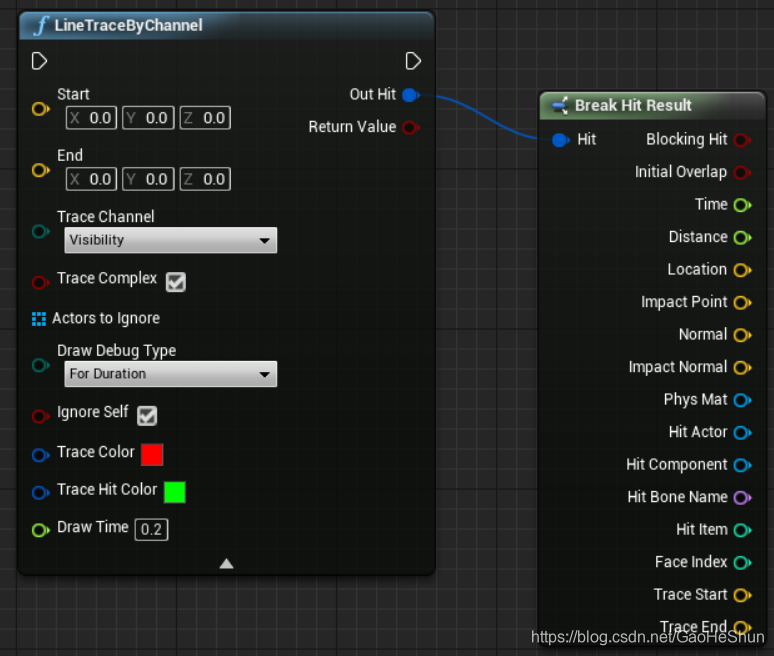
Task: Click the LineTraceByChannel output execution pin
Action: [413, 61]
